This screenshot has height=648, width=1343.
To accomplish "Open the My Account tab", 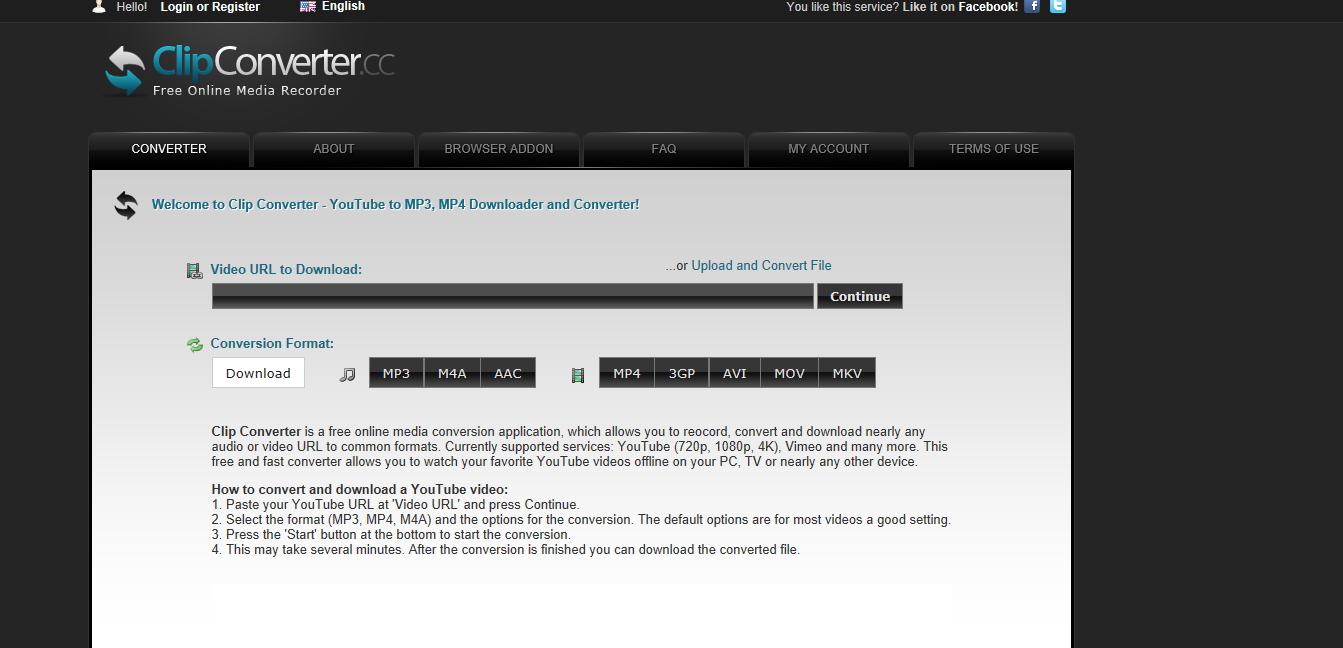I will coord(829,149).
